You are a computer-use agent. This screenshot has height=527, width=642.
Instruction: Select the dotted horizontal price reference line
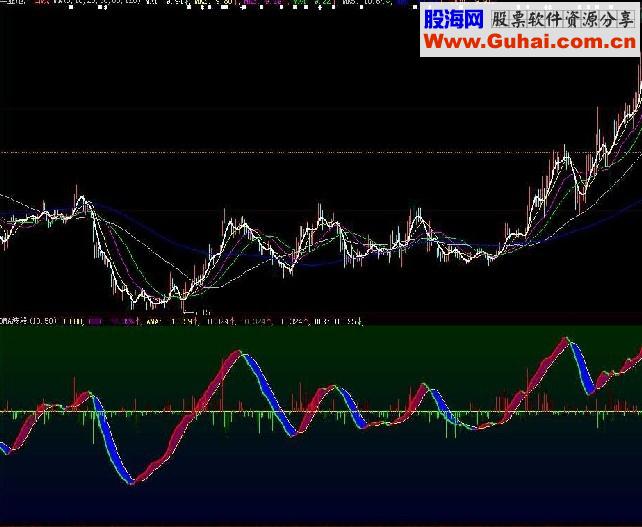(321, 153)
